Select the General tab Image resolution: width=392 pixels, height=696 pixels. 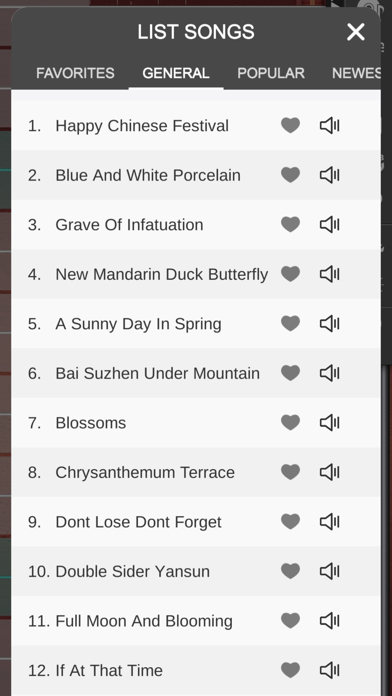tap(176, 73)
